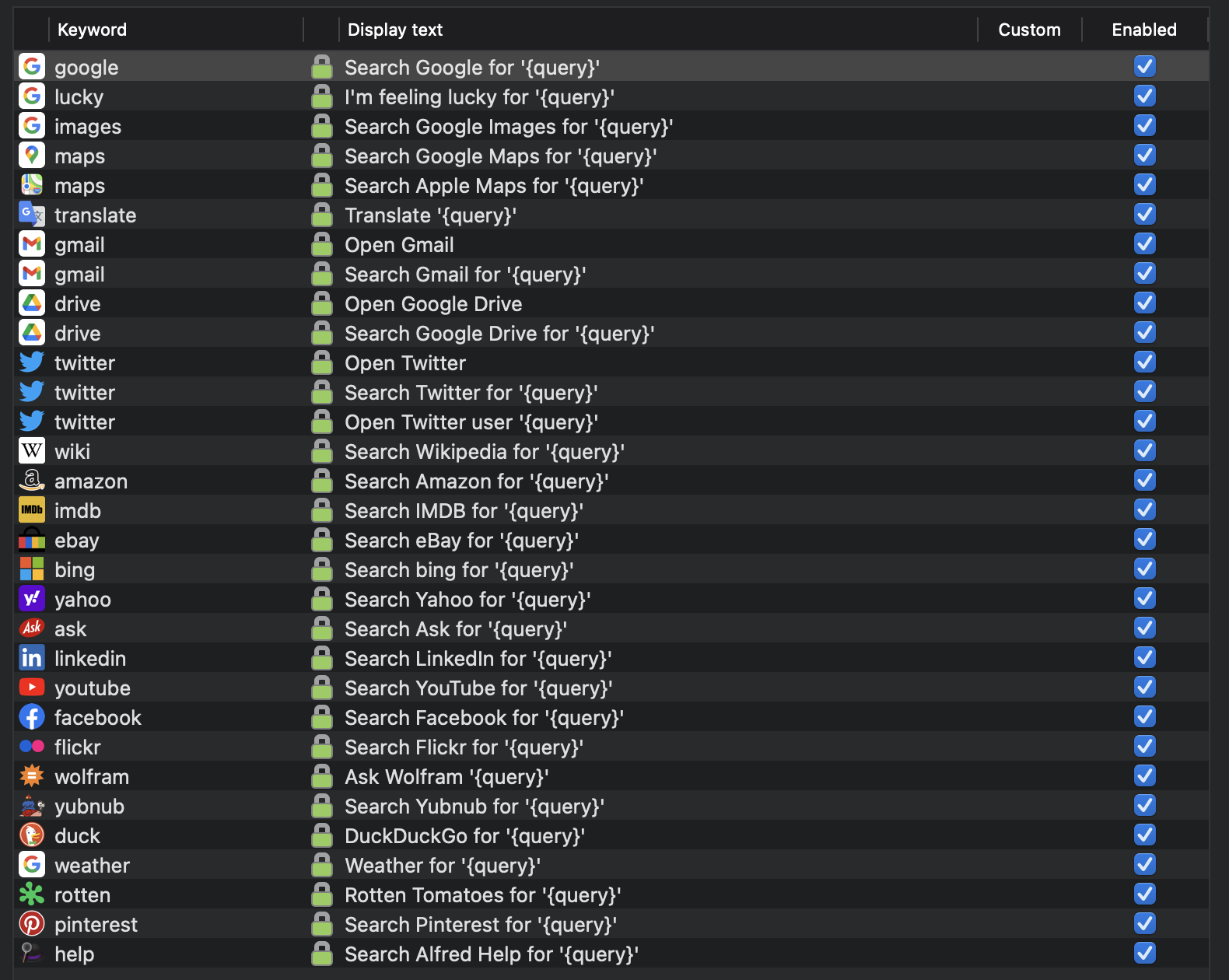Viewport: 1229px width, 980px height.
Task: Click the Custom column header
Action: (1029, 30)
